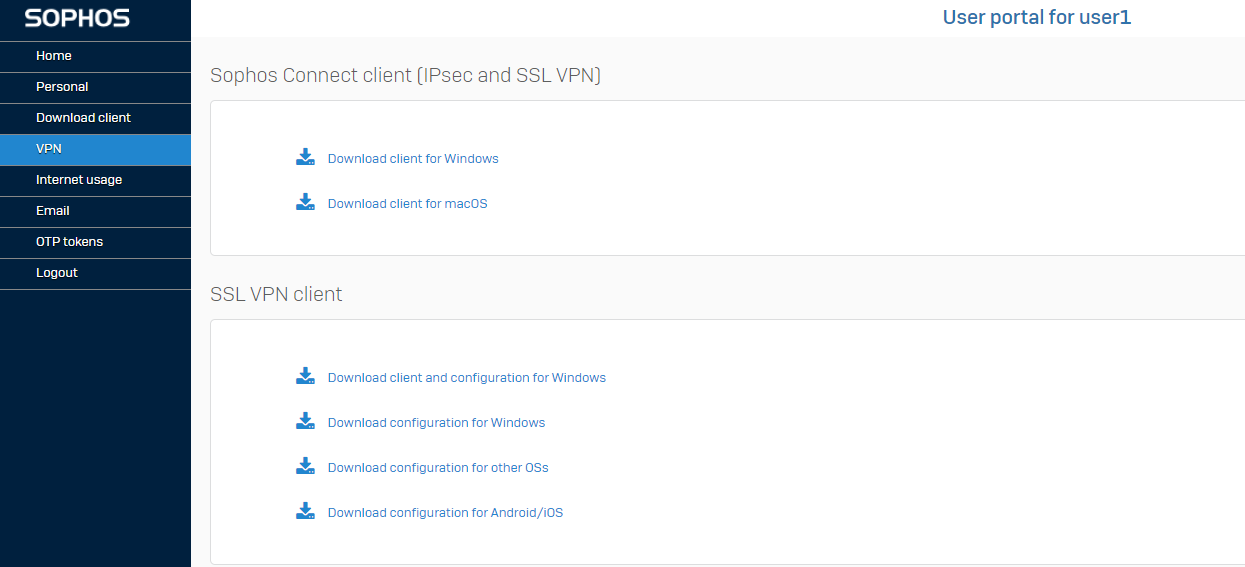Click download icon beside client for macOS
Viewport: 1245px width, 567px height.
(x=305, y=202)
